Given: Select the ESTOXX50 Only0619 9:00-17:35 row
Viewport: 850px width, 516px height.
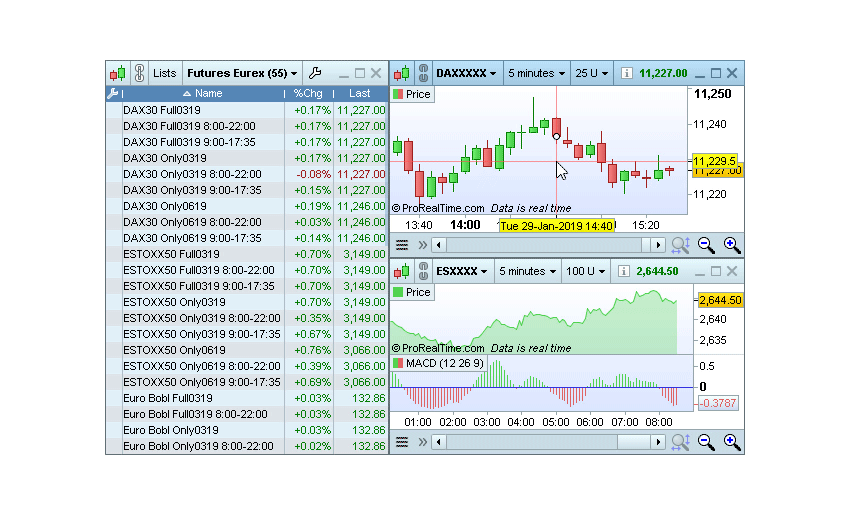Looking at the screenshot, I should point(247,382).
